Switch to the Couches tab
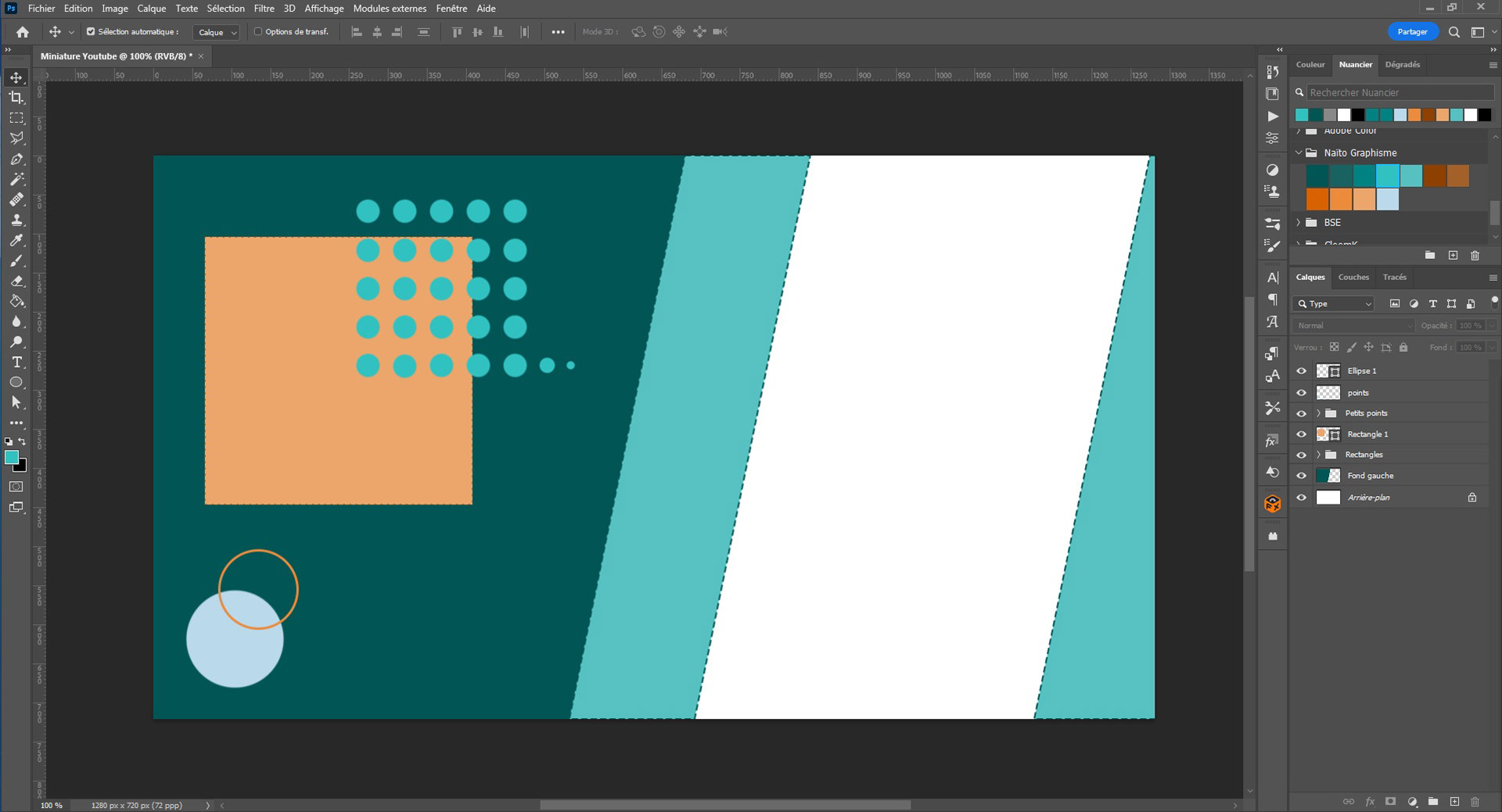Screen dimensions: 1502x812 pos(1353,277)
